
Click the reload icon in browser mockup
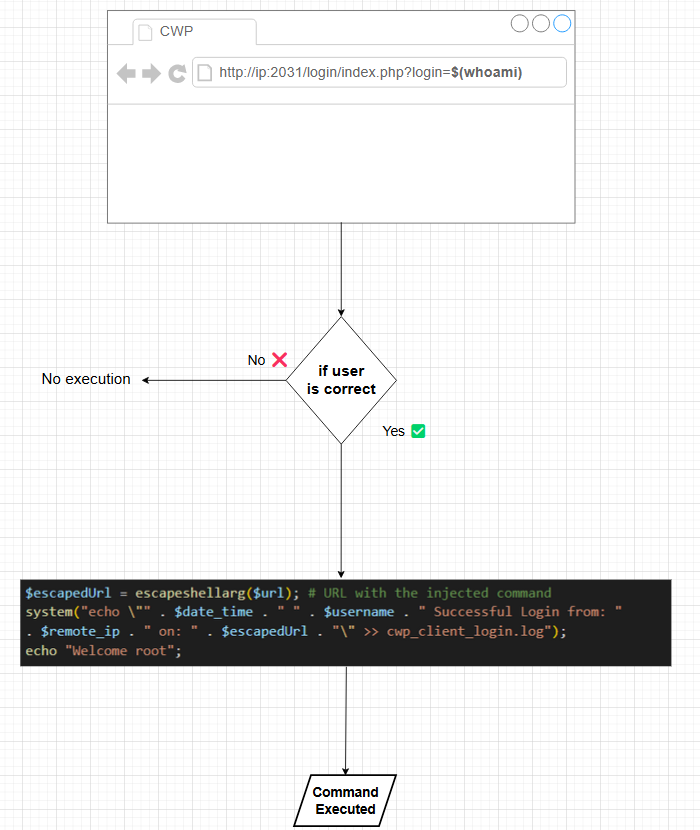pyautogui.click(x=177, y=74)
